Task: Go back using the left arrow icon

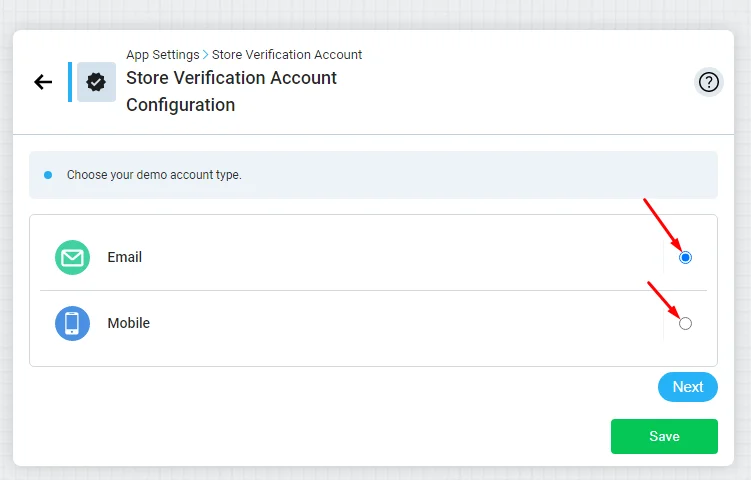Action: [x=43, y=82]
